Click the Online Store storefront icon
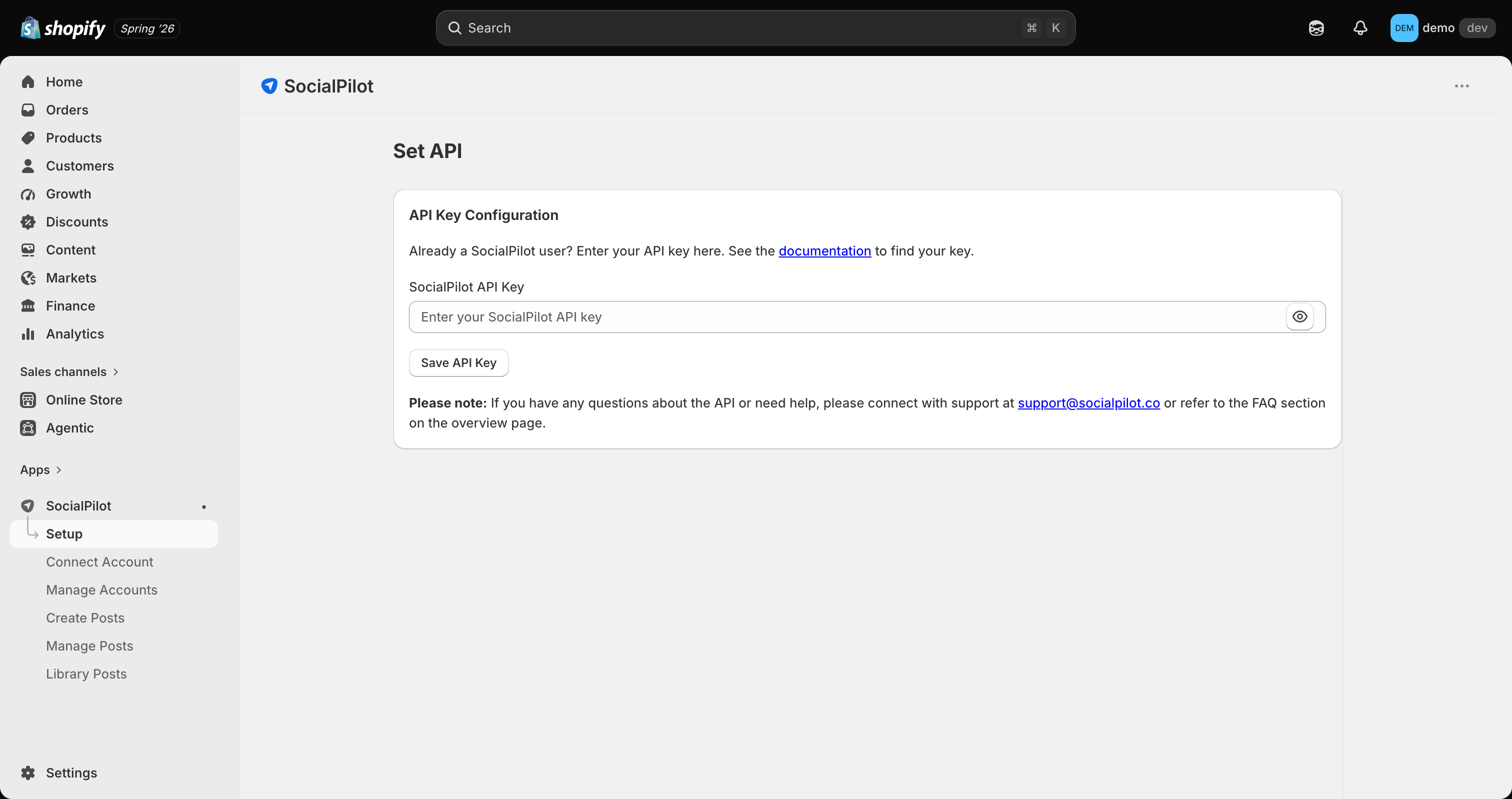Image resolution: width=1512 pixels, height=799 pixels. pos(27,400)
